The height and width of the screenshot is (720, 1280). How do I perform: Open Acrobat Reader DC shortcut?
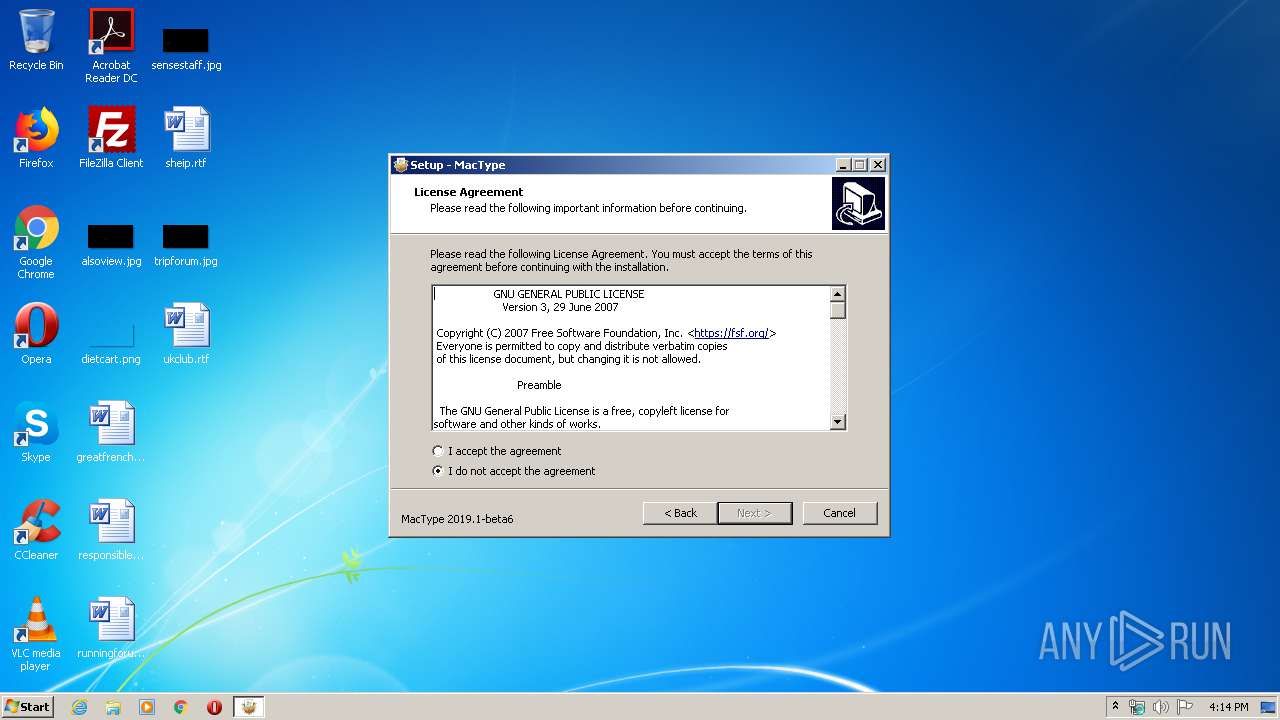[x=111, y=45]
